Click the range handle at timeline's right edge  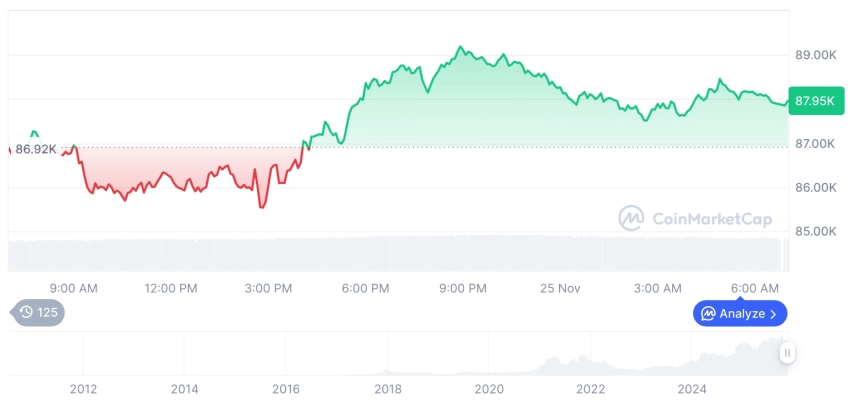pos(788,352)
